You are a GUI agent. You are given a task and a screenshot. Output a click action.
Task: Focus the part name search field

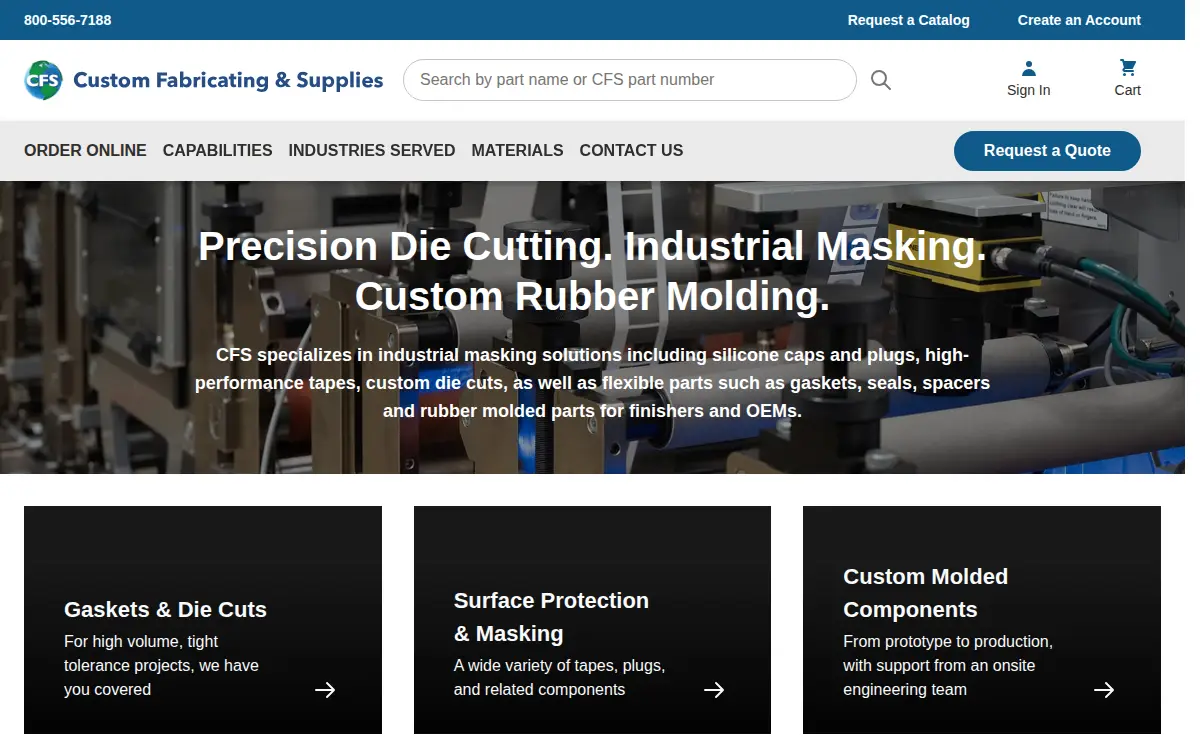coord(630,80)
